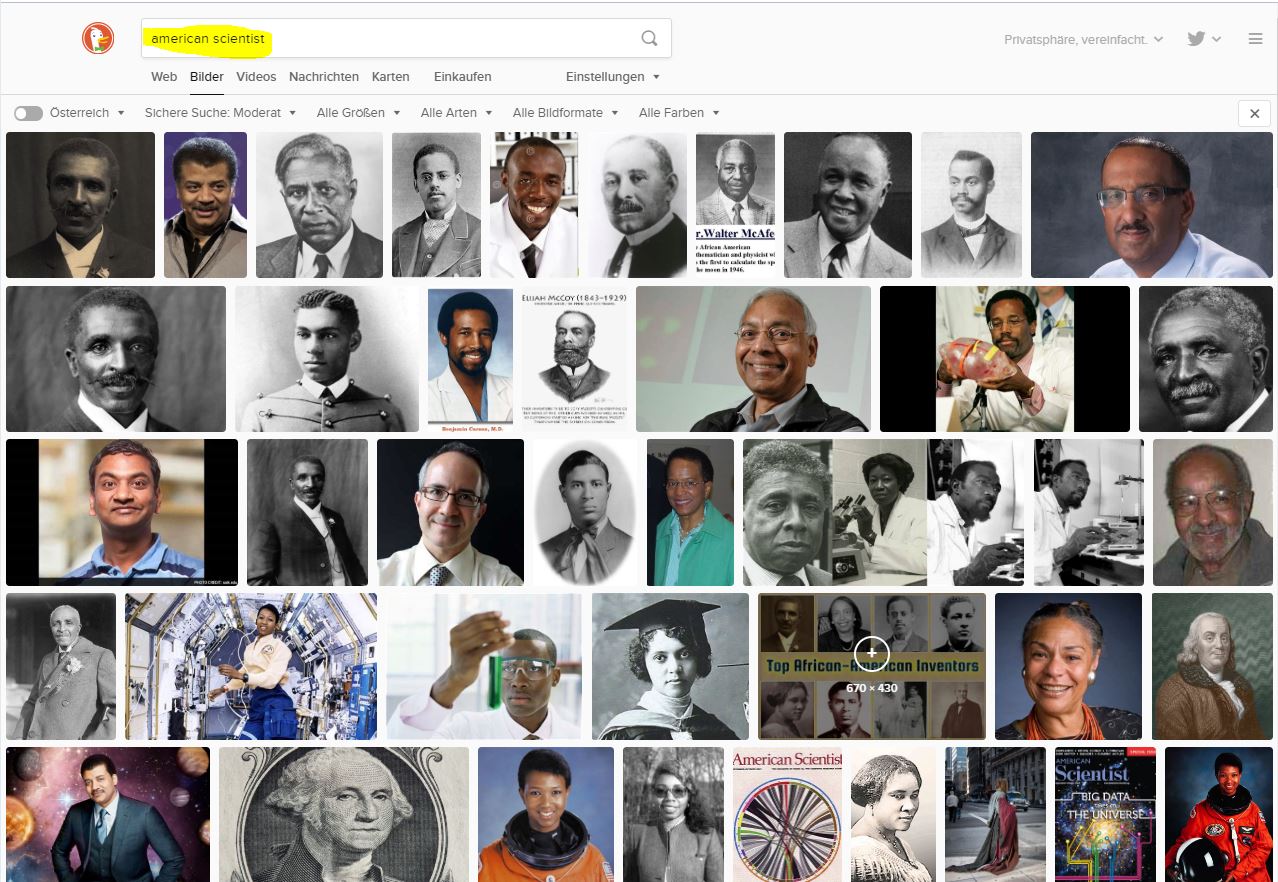The width and height of the screenshot is (1278, 882).
Task: Toggle the Österreich region switch
Action: [28, 113]
